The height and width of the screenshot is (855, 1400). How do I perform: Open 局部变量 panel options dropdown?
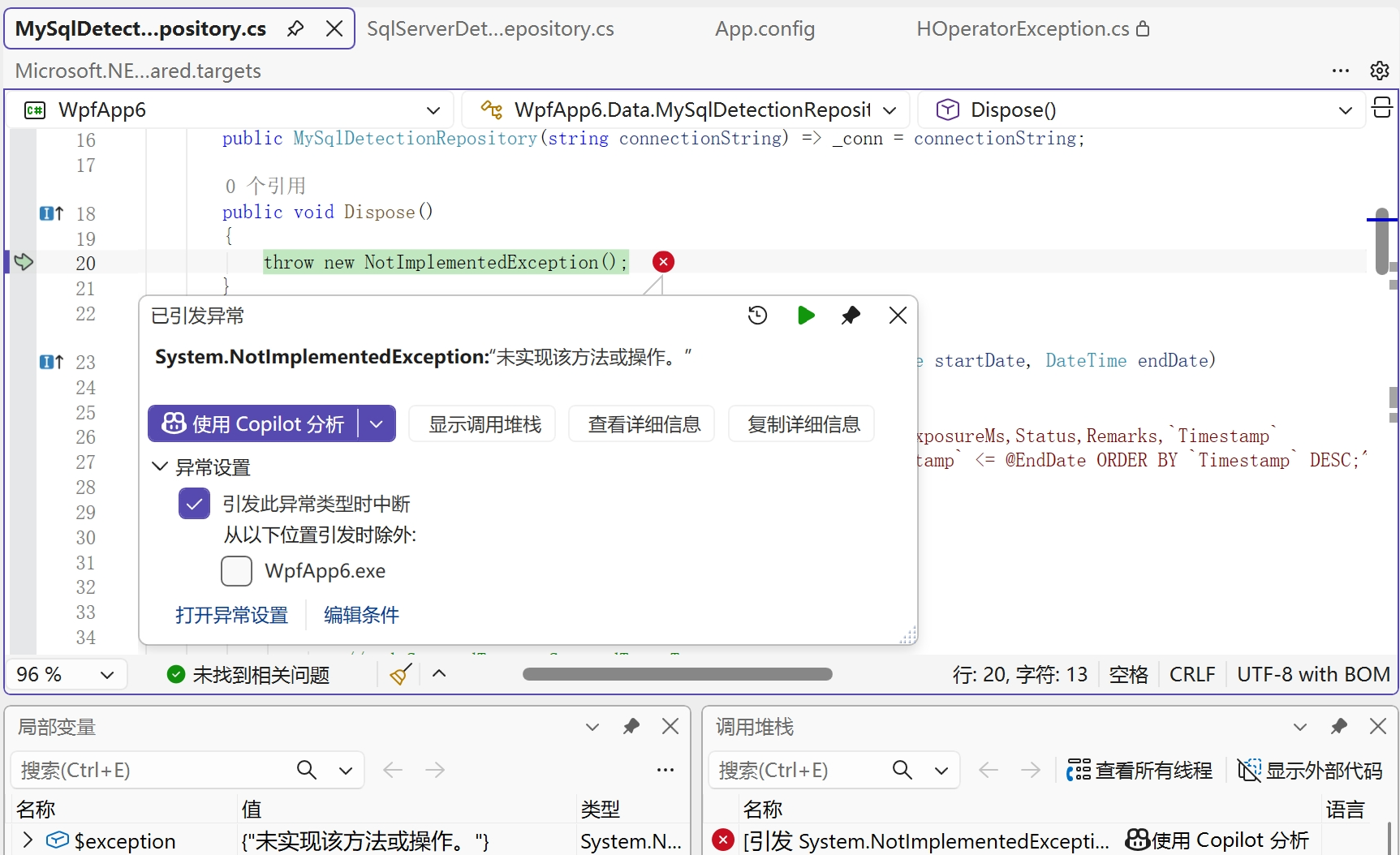(x=592, y=728)
